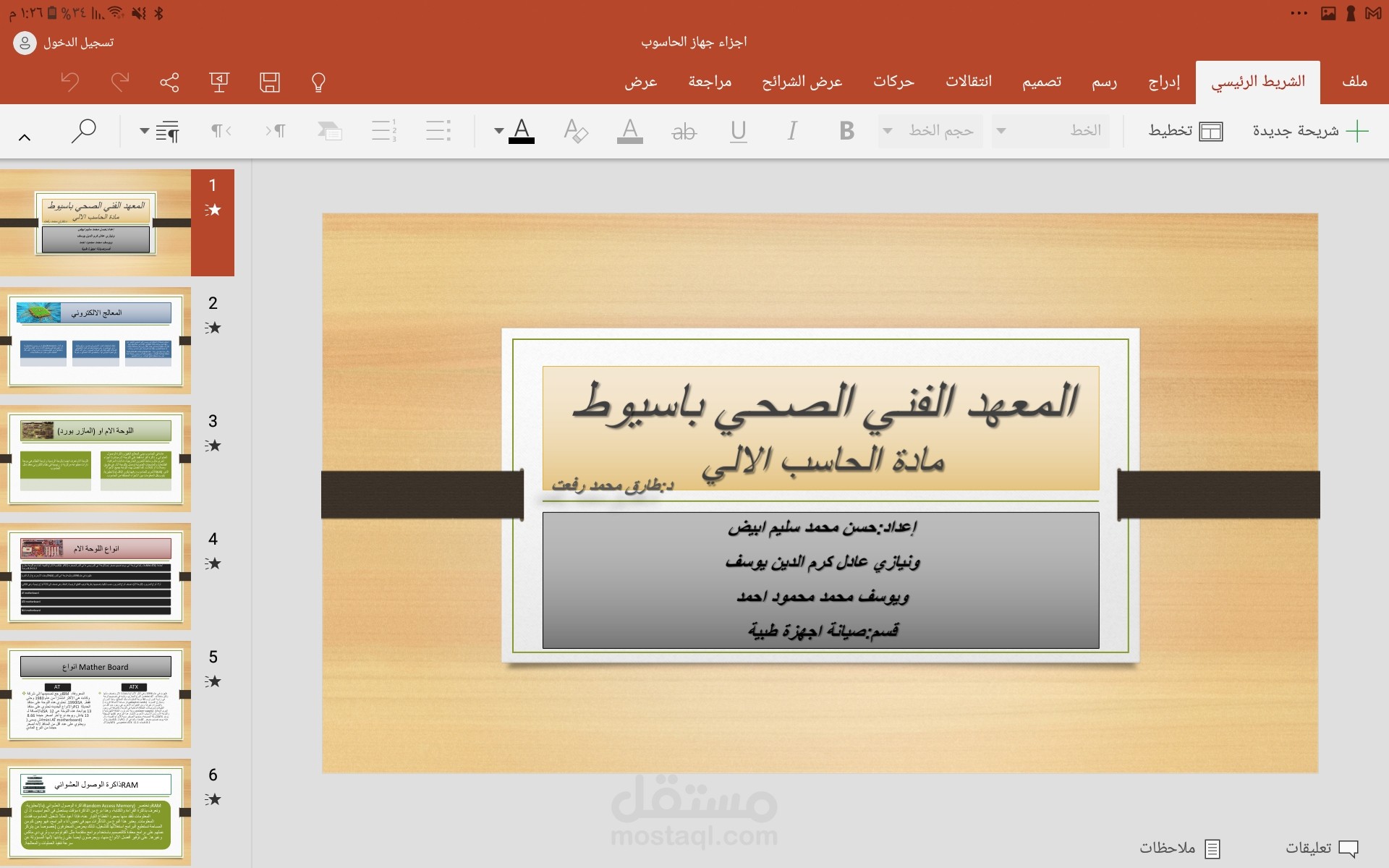Image resolution: width=1389 pixels, height=868 pixels.
Task: Select slide 2 المعالج الالكتروني thumbnail
Action: pyautogui.click(x=95, y=341)
